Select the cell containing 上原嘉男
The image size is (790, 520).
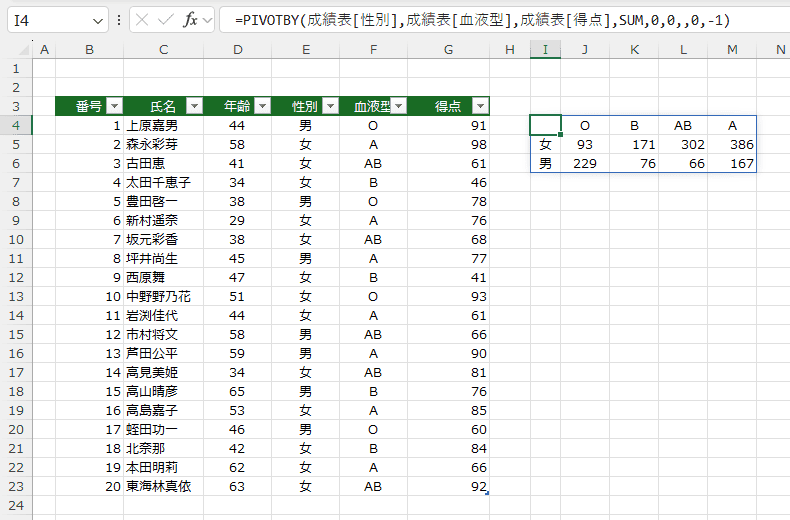click(163, 125)
